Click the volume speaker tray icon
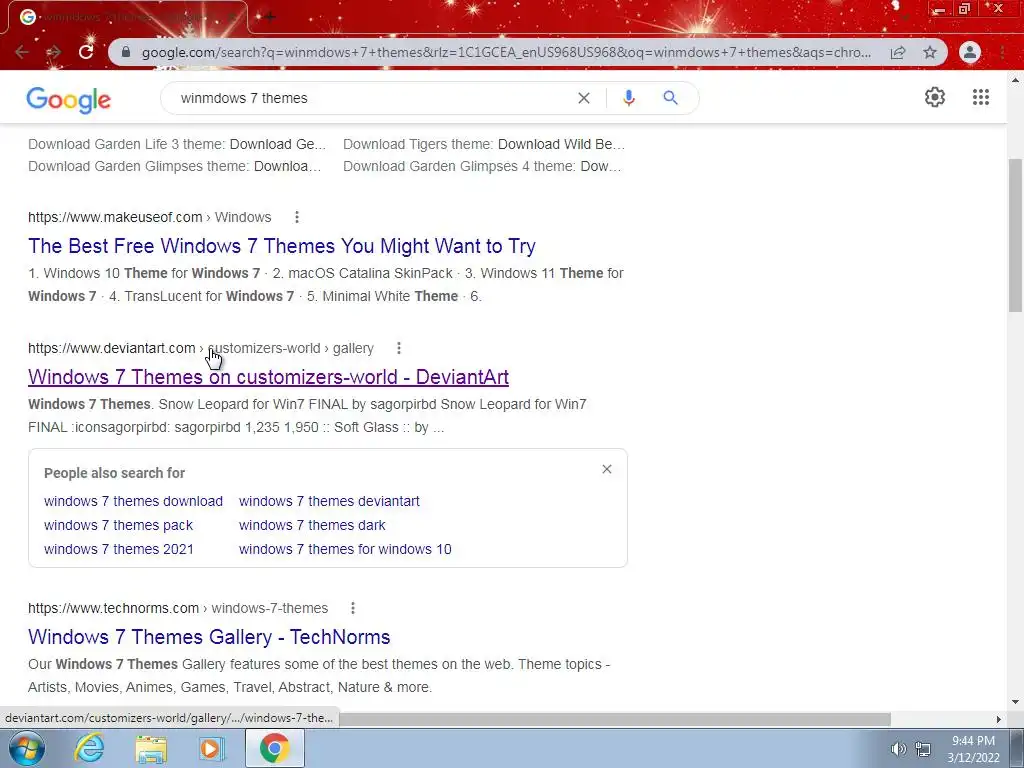This screenshot has width=1024, height=768. (x=899, y=749)
